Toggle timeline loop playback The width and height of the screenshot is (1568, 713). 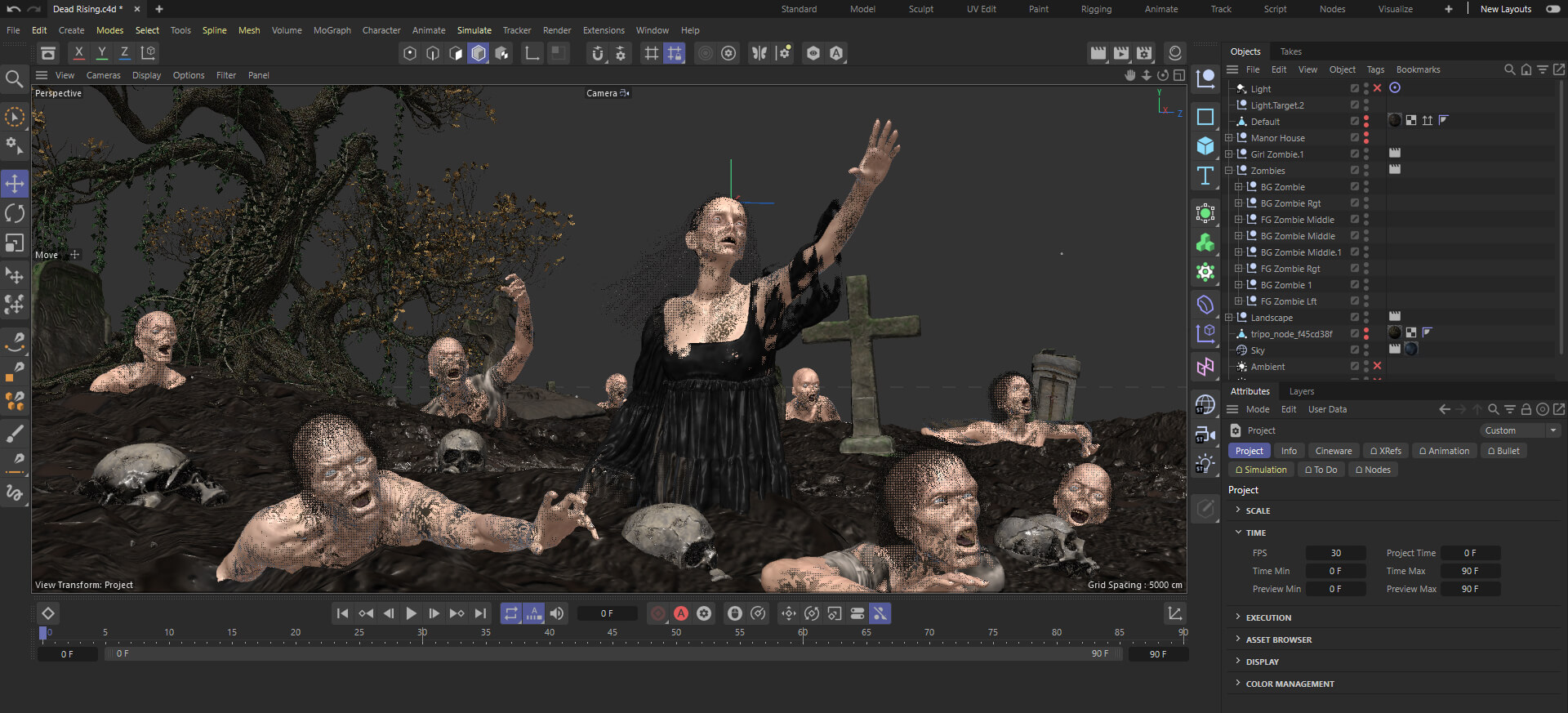click(x=511, y=613)
